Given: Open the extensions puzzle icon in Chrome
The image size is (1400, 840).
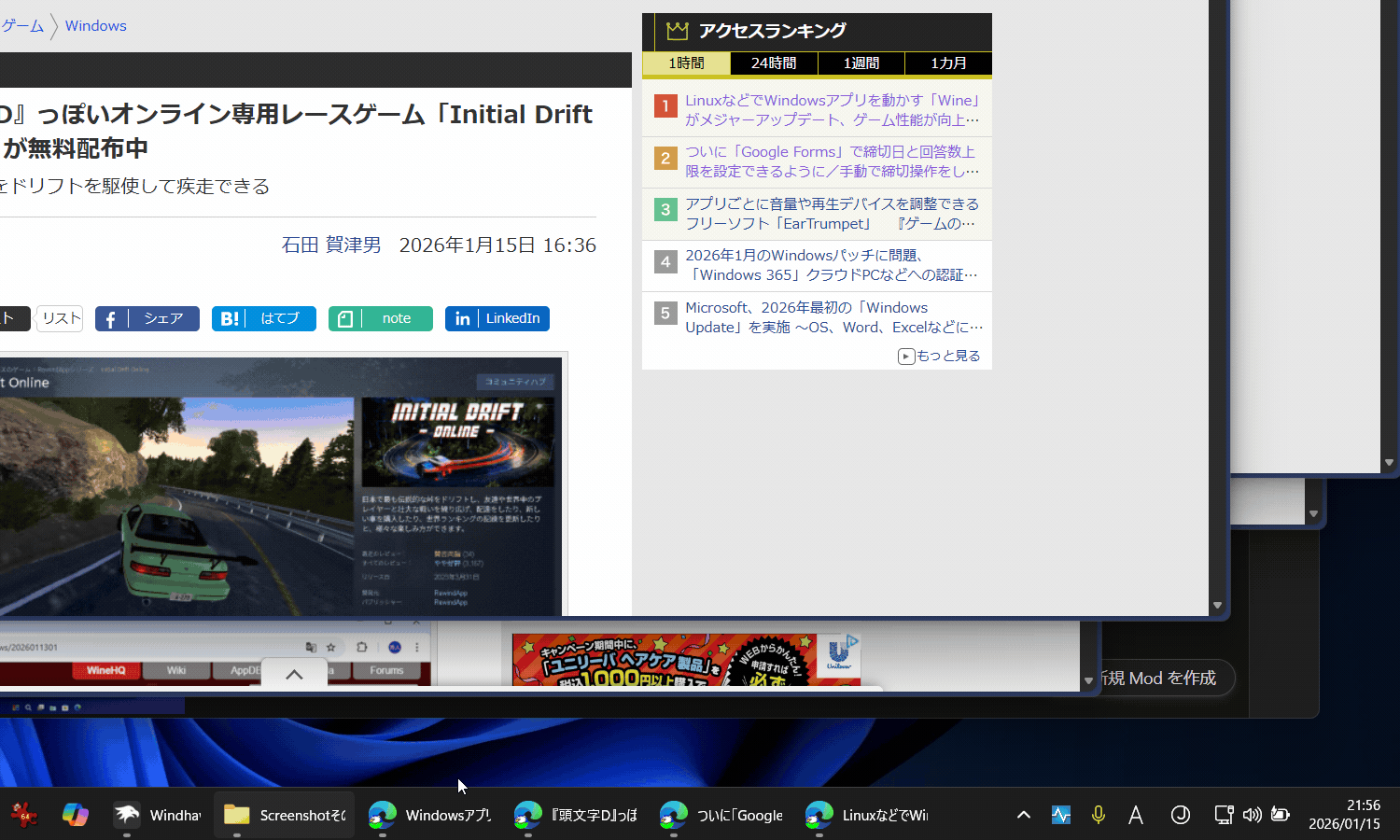Looking at the screenshot, I should (361, 647).
